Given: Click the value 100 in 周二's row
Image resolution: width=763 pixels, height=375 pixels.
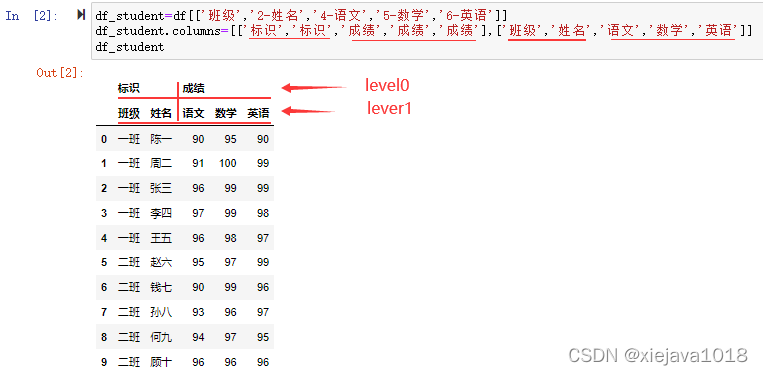Looking at the screenshot, I should [x=228, y=163].
